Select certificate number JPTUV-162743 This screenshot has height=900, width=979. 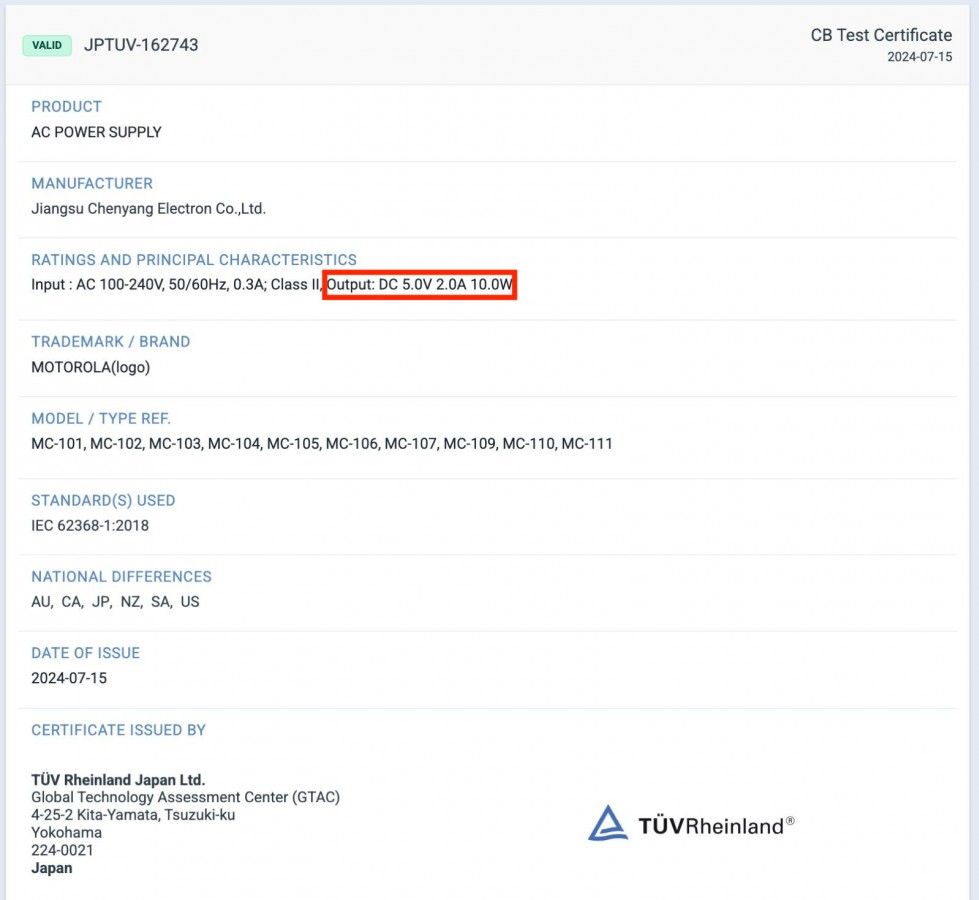(141, 45)
